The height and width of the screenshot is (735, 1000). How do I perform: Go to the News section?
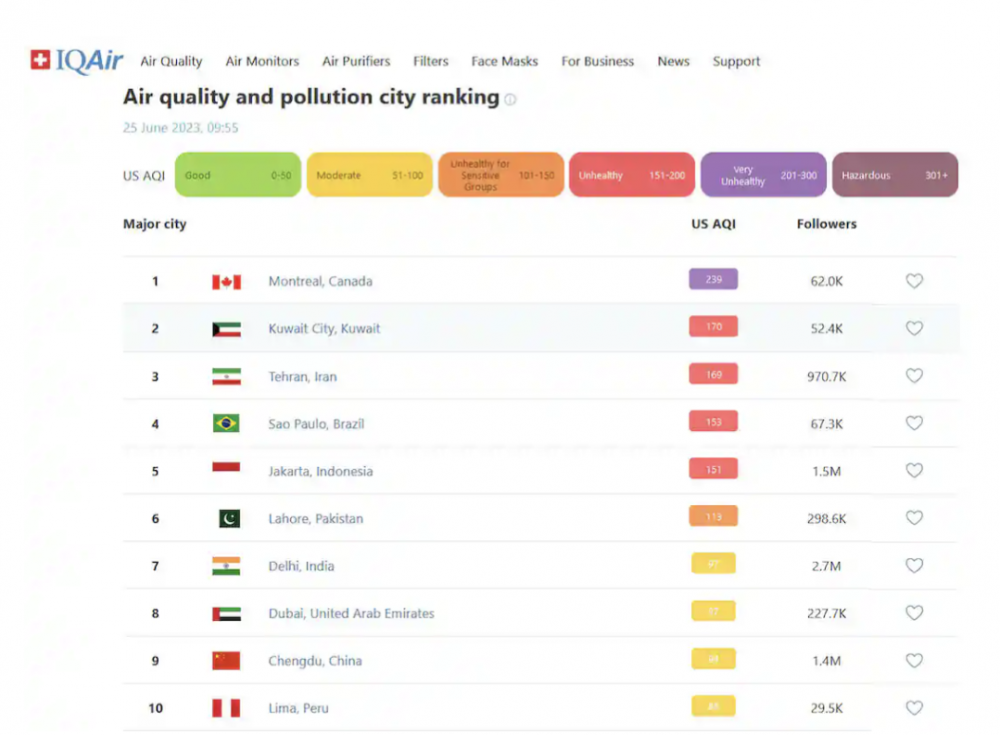coord(673,61)
